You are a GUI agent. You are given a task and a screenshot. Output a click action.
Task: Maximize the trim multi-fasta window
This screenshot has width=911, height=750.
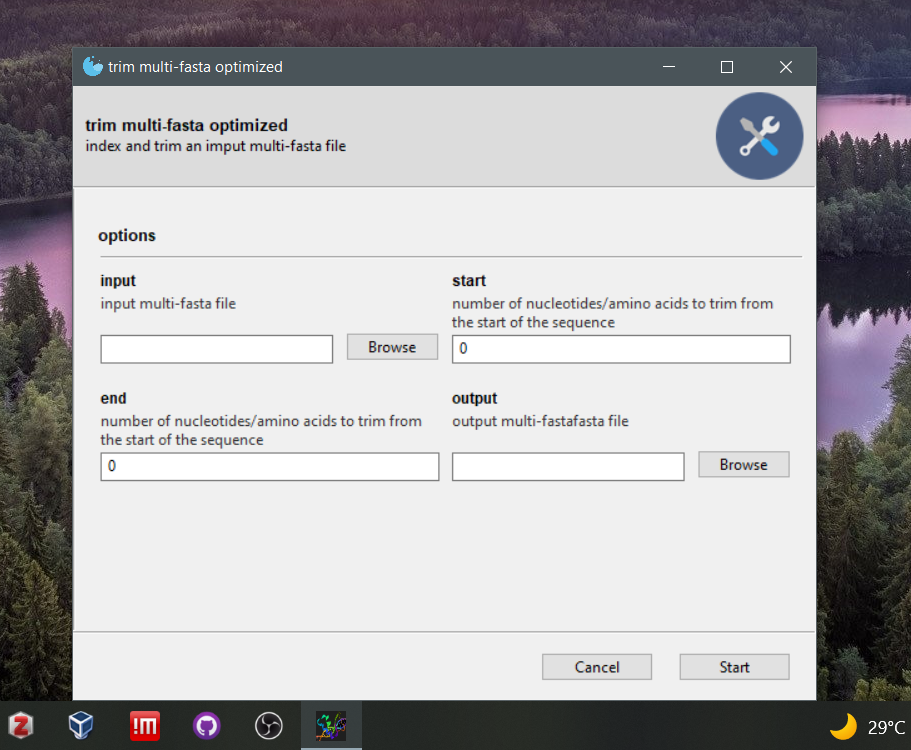coord(727,67)
